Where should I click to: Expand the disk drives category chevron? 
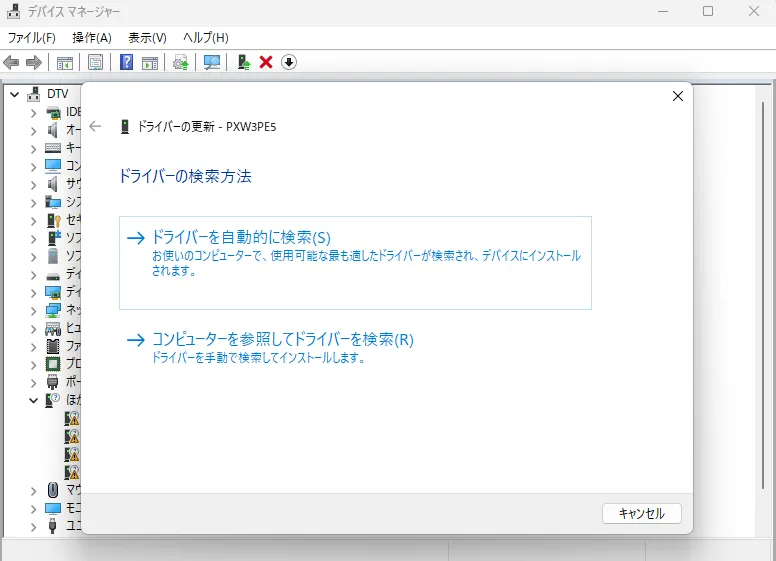(33, 276)
